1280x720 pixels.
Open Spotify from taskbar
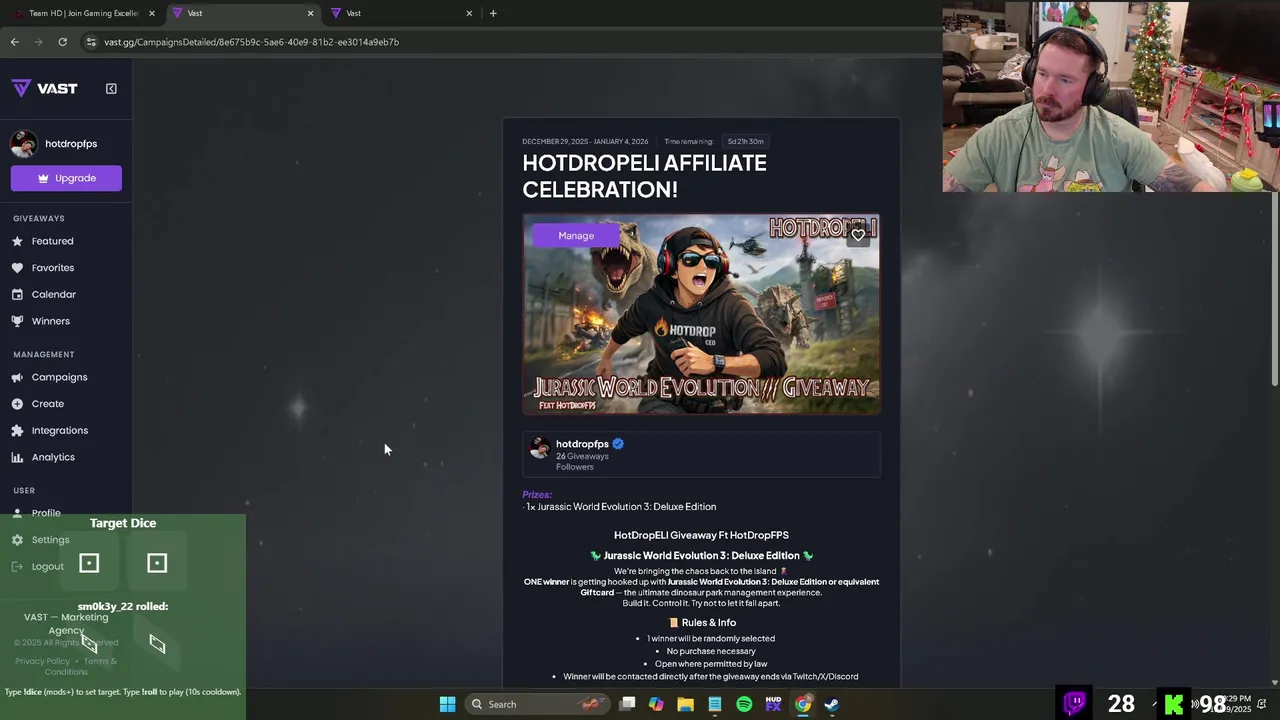click(744, 704)
